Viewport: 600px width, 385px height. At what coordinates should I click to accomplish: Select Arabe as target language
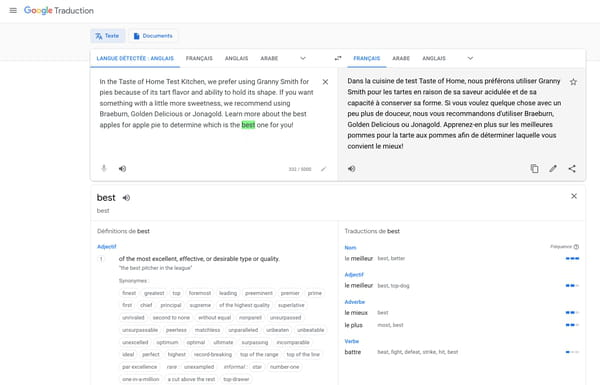point(401,59)
